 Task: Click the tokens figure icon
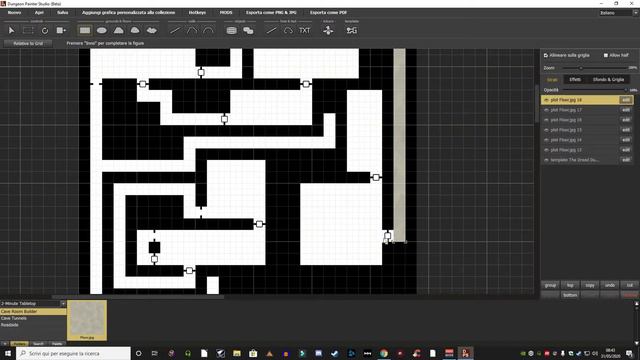[328, 30]
